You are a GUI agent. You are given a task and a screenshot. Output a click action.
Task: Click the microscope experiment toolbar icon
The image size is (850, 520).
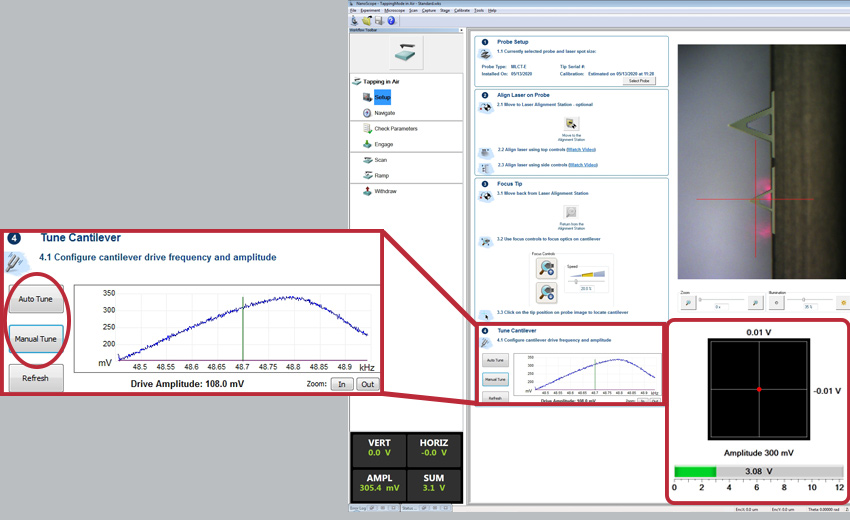pyautogui.click(x=355, y=21)
